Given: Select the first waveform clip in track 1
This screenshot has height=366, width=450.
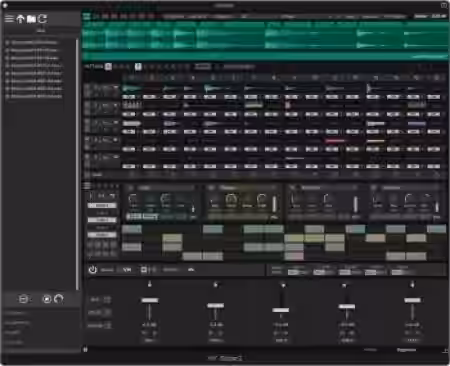Looking at the screenshot, I should click(132, 89).
